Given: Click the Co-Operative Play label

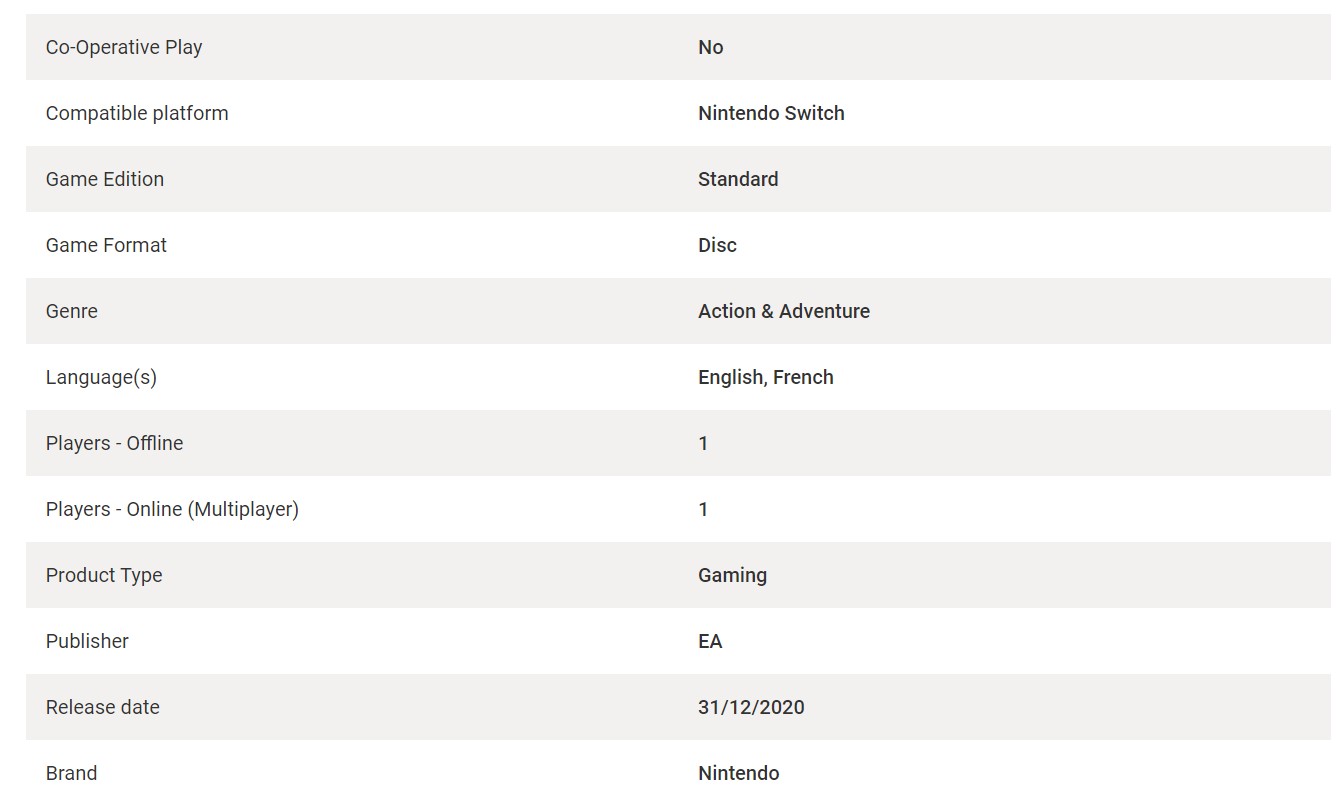Looking at the screenshot, I should pos(124,47).
